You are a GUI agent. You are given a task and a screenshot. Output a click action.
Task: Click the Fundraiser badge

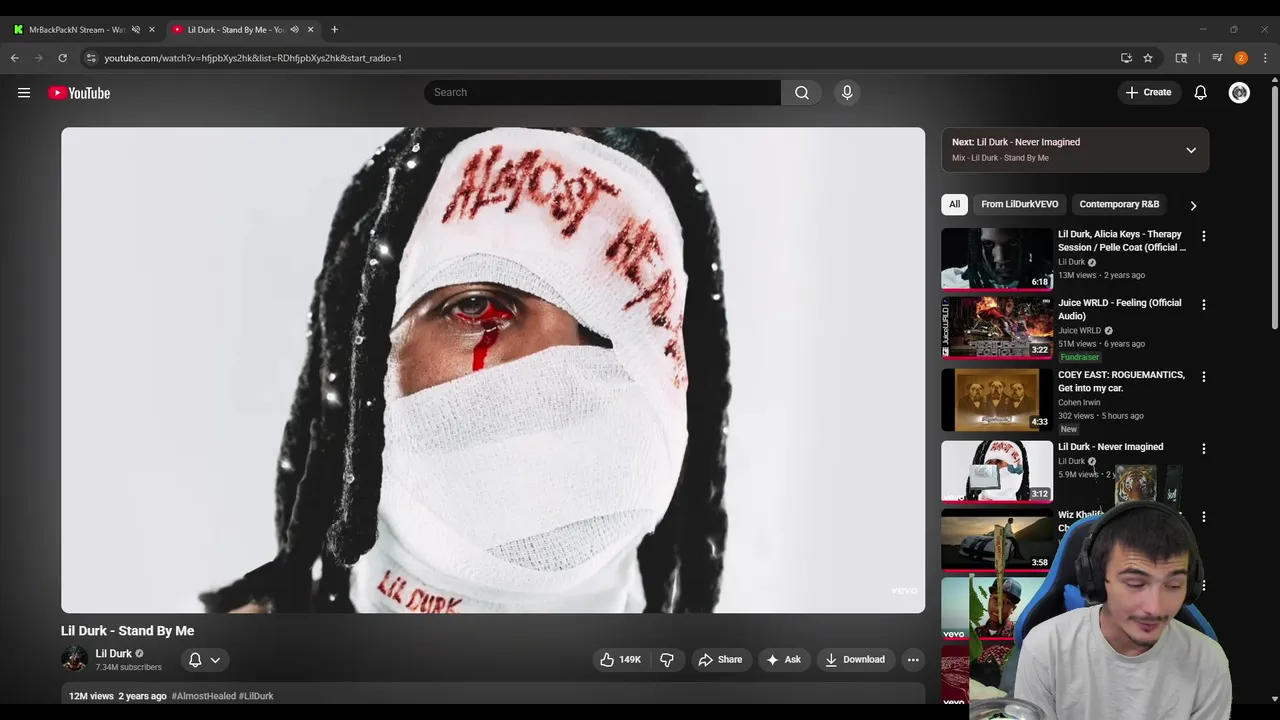[1079, 357]
